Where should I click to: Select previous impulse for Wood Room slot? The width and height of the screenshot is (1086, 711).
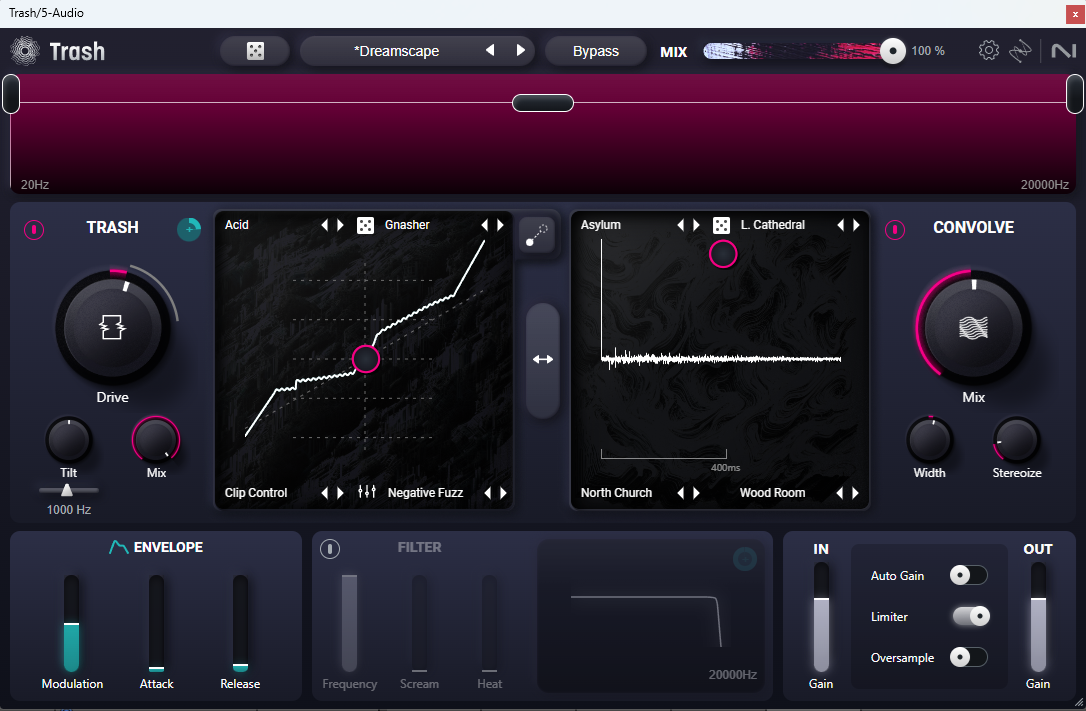pyautogui.click(x=840, y=493)
